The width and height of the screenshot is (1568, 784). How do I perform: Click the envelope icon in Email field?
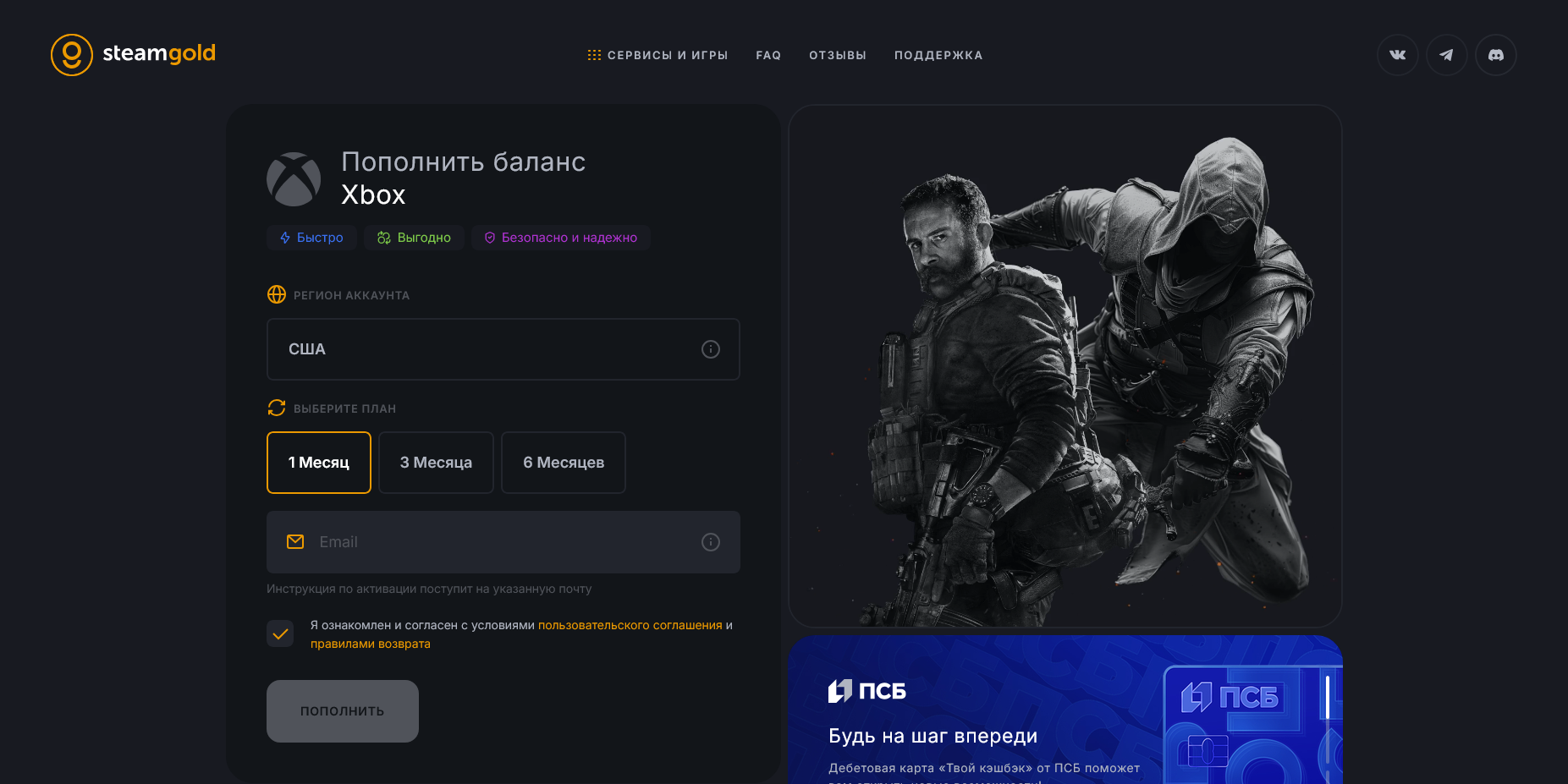(295, 542)
